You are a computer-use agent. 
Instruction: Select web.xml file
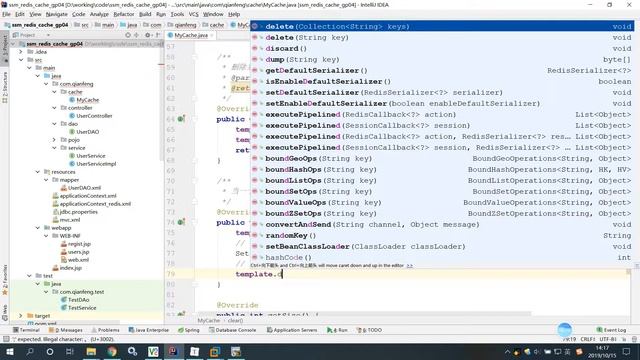pyautogui.click(x=75, y=260)
